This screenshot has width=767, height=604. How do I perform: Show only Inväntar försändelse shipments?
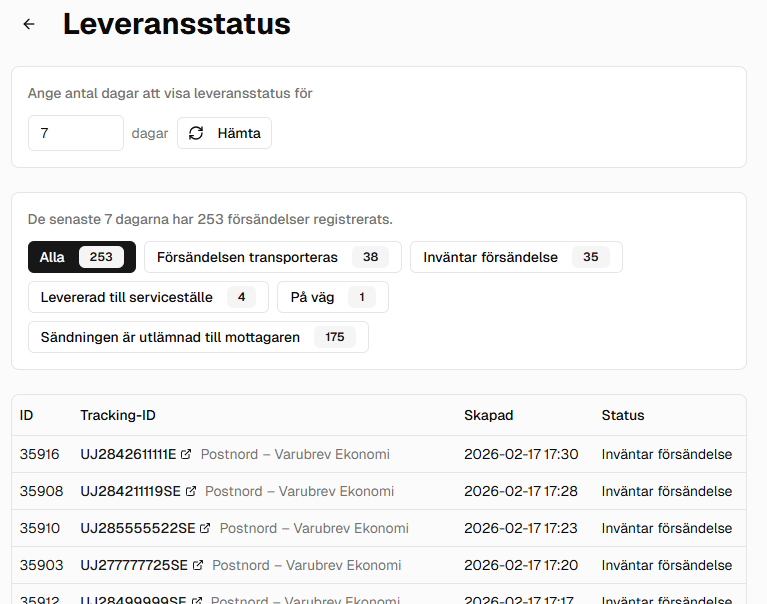pyautogui.click(x=515, y=257)
